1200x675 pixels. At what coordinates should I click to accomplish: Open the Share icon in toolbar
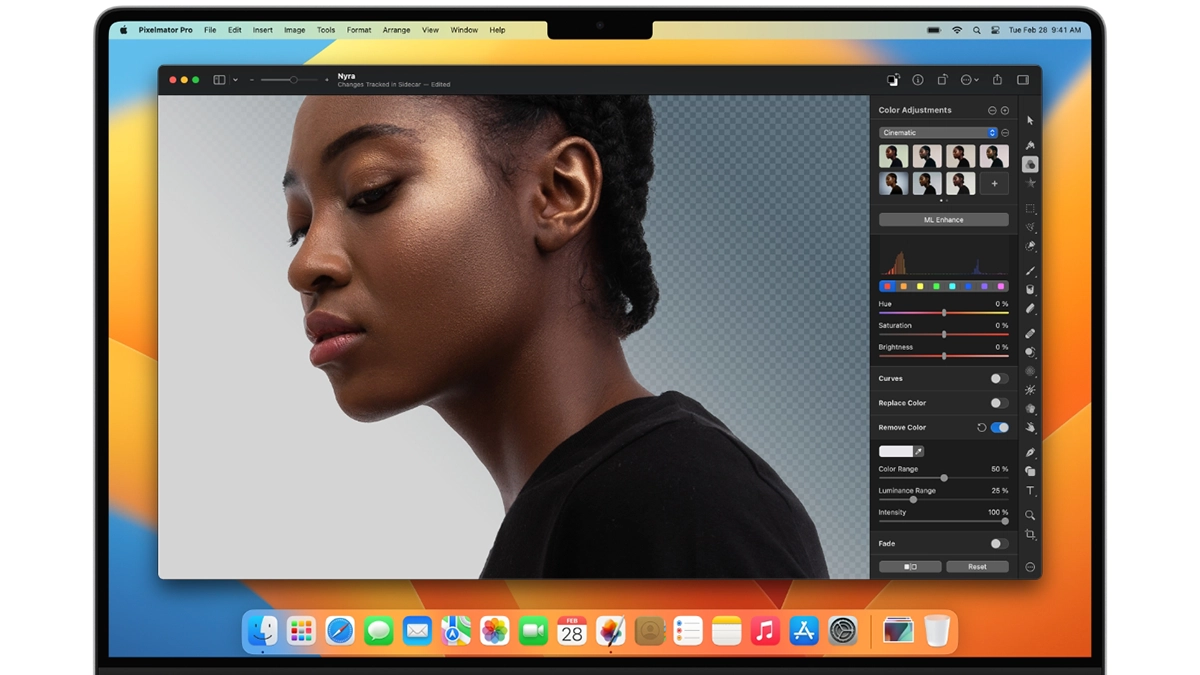coord(997,80)
